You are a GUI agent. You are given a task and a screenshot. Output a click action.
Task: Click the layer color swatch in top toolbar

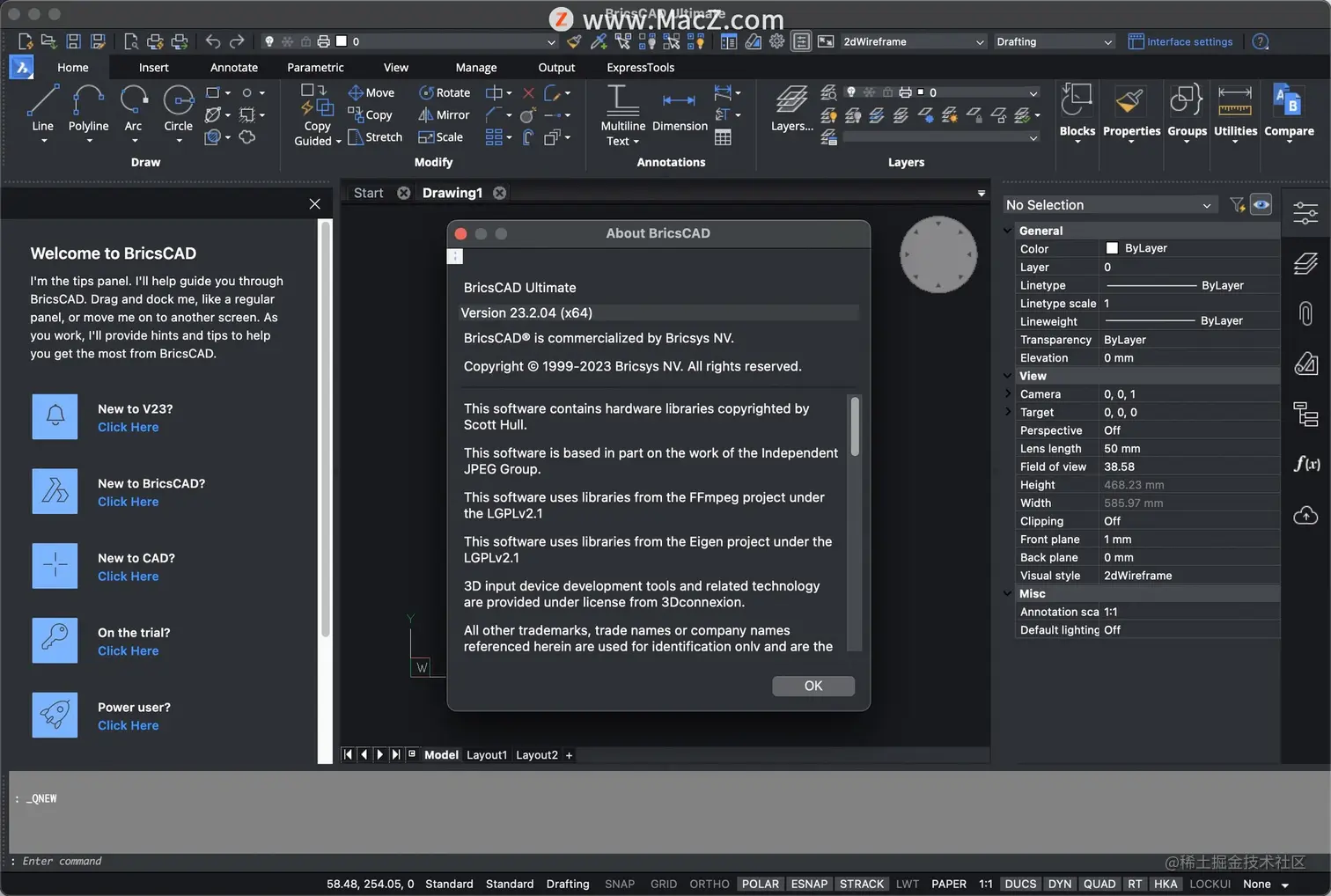[342, 41]
